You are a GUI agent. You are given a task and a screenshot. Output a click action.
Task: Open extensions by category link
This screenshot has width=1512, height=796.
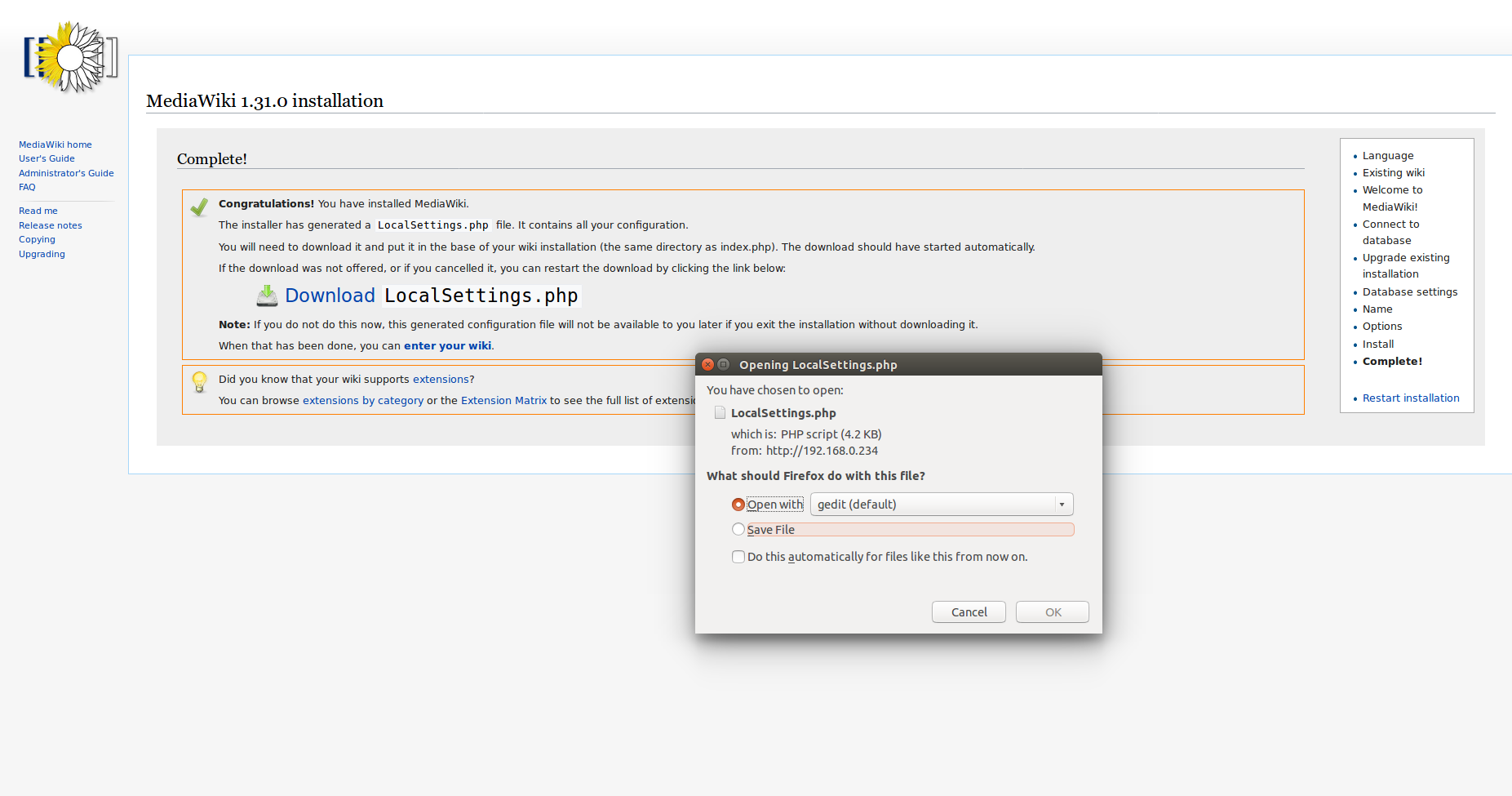[x=363, y=401]
